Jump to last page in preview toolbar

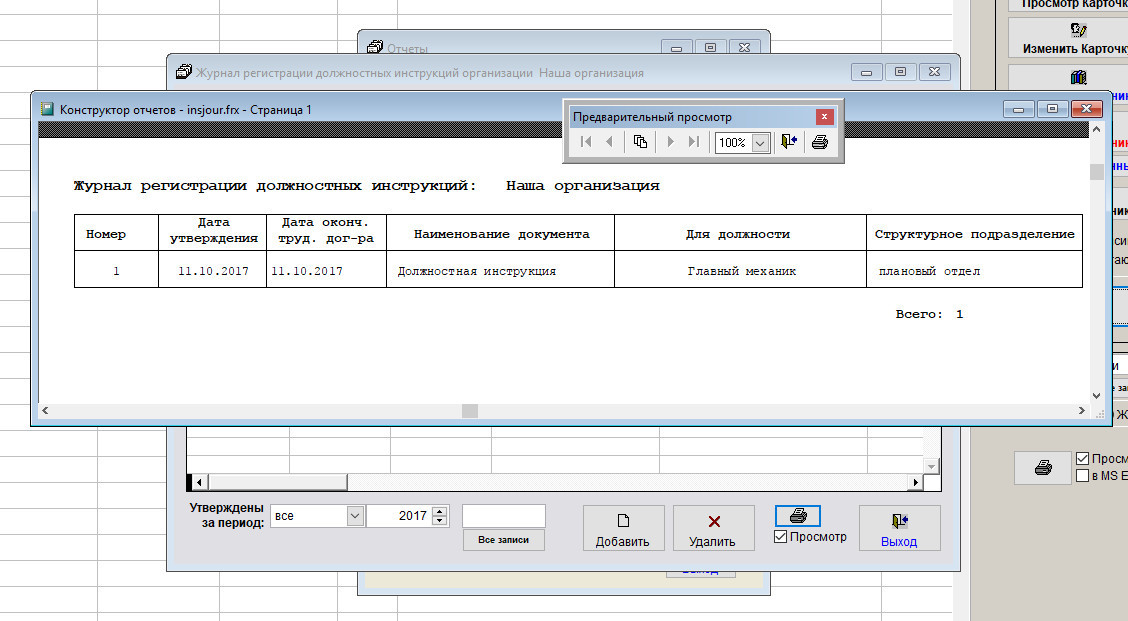click(693, 142)
